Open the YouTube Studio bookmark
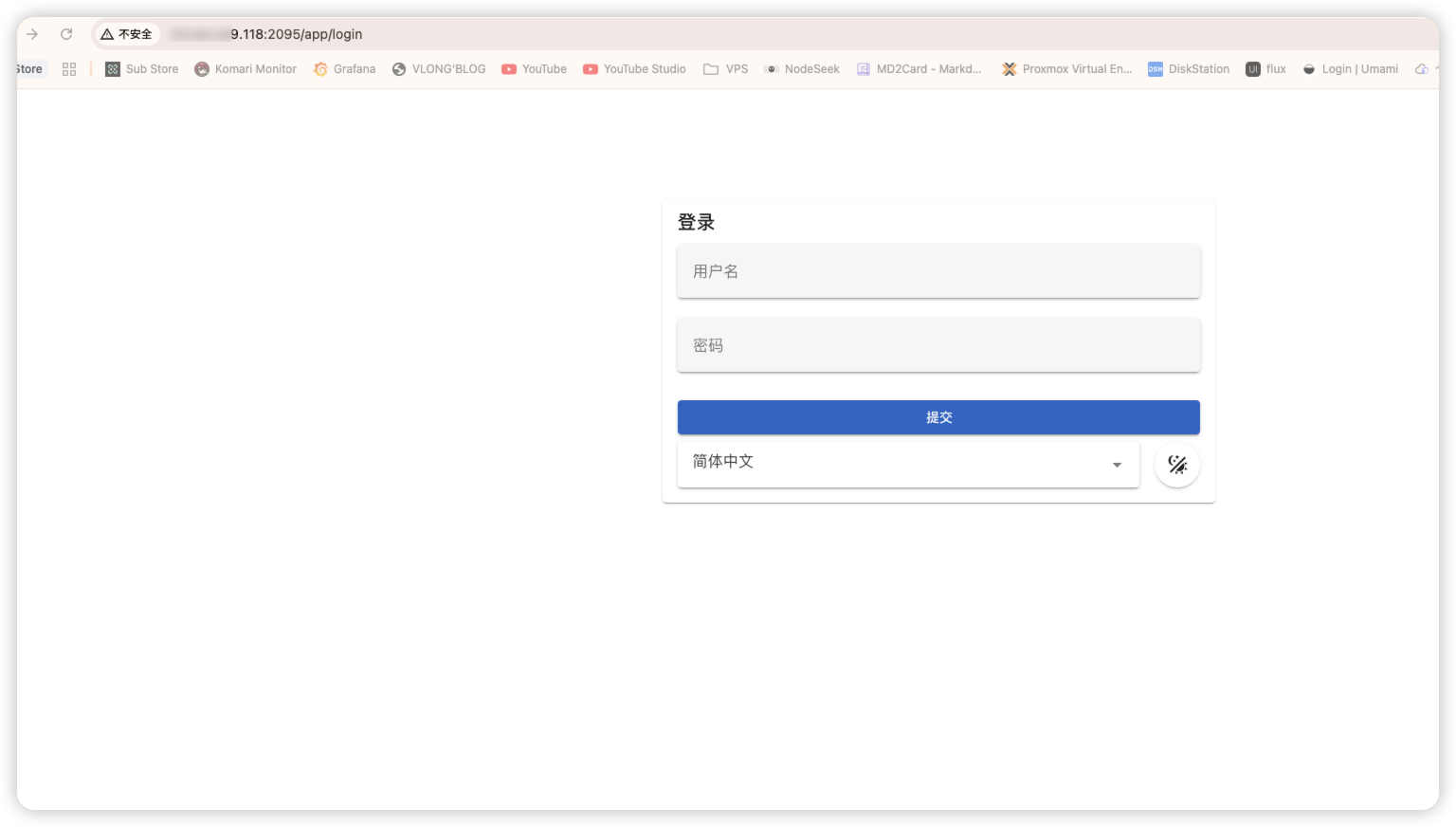1456x827 pixels. 634,69
